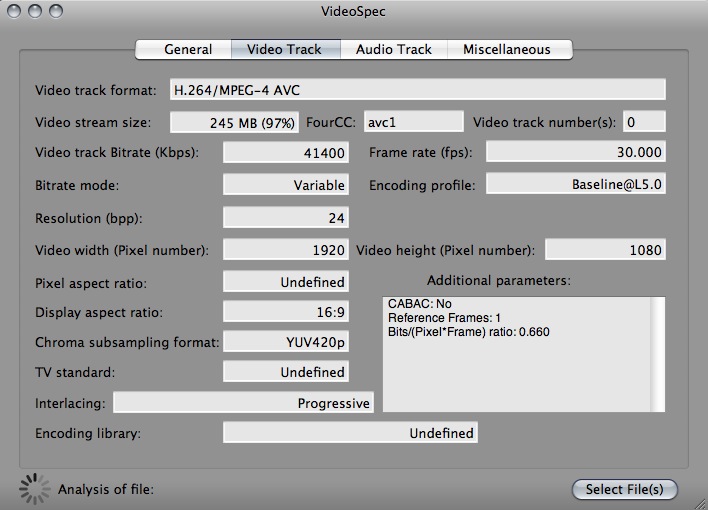Click the Video height field showing 1080
Image resolution: width=708 pixels, height=510 pixels.
point(605,249)
